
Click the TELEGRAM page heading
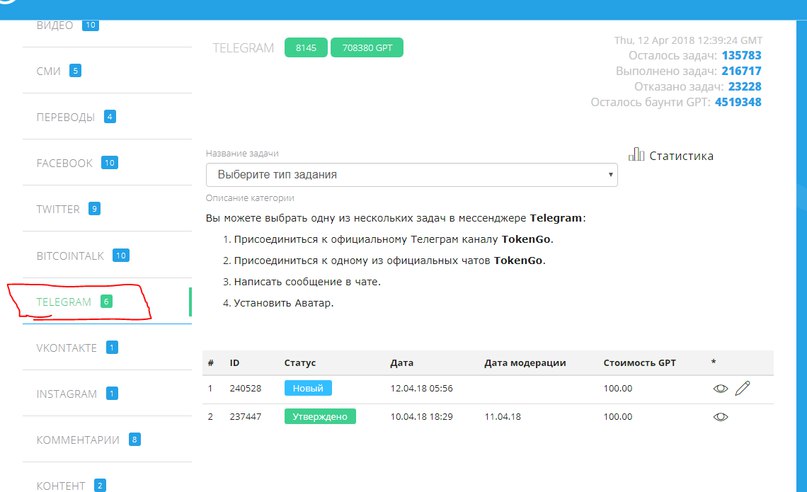coord(243,48)
